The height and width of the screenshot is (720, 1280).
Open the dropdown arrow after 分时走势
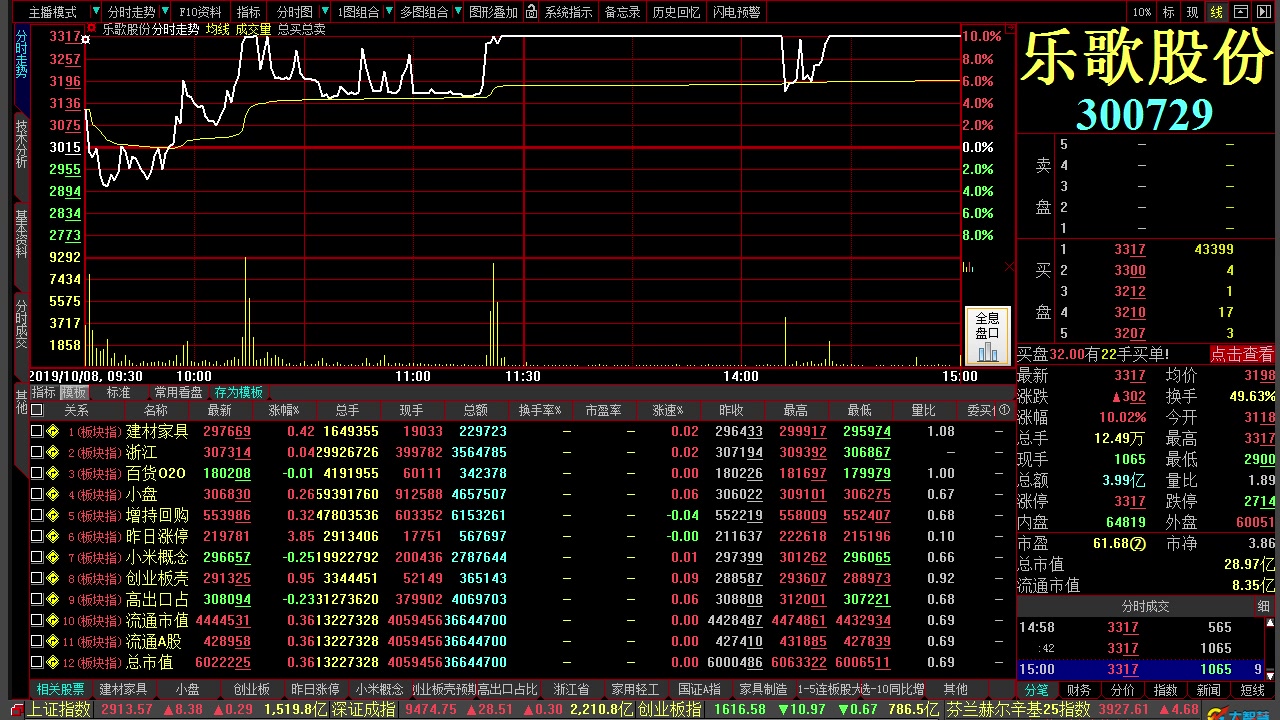click(165, 12)
